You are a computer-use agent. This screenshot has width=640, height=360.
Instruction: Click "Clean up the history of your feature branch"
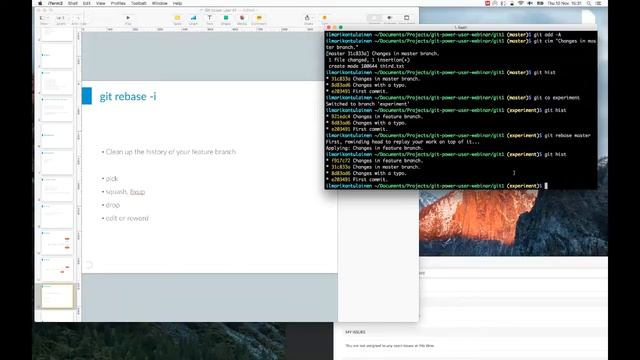(171, 152)
